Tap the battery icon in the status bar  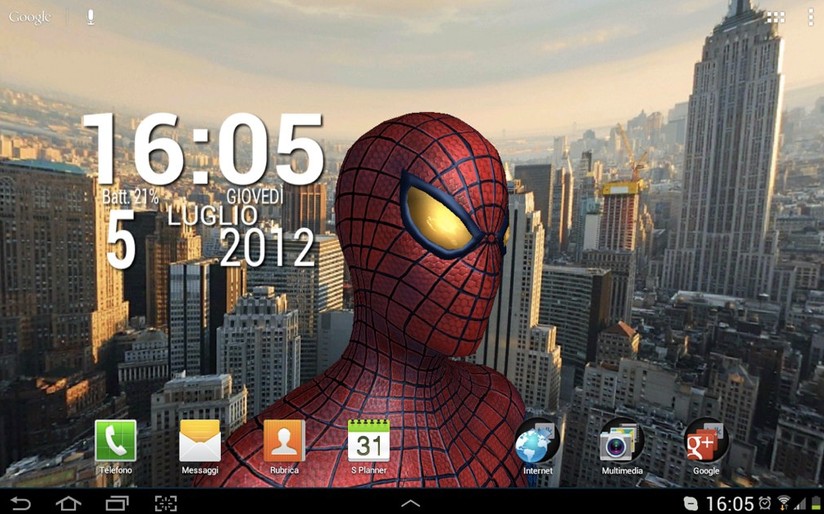click(x=814, y=503)
